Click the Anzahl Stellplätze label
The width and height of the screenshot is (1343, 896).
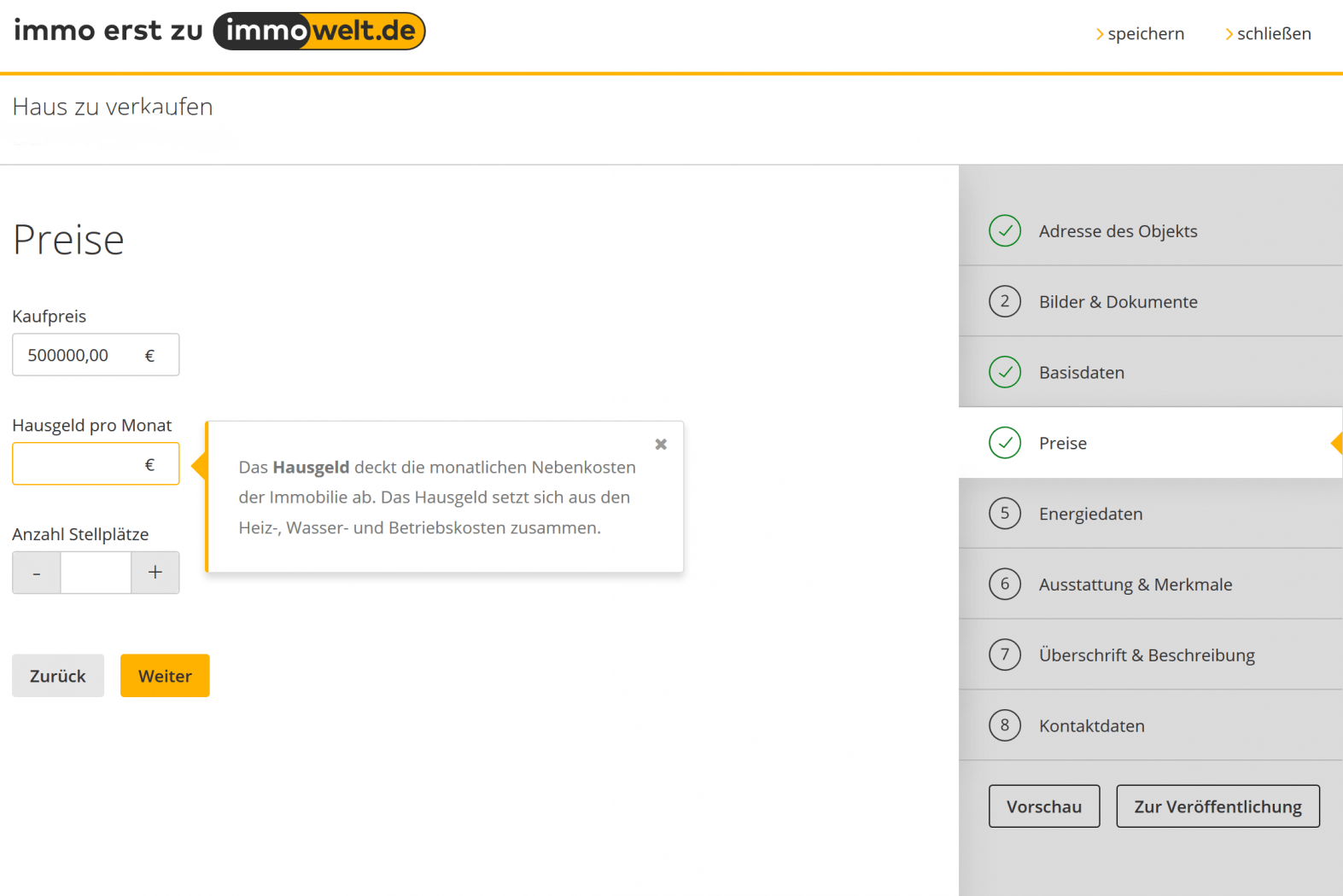coord(80,535)
